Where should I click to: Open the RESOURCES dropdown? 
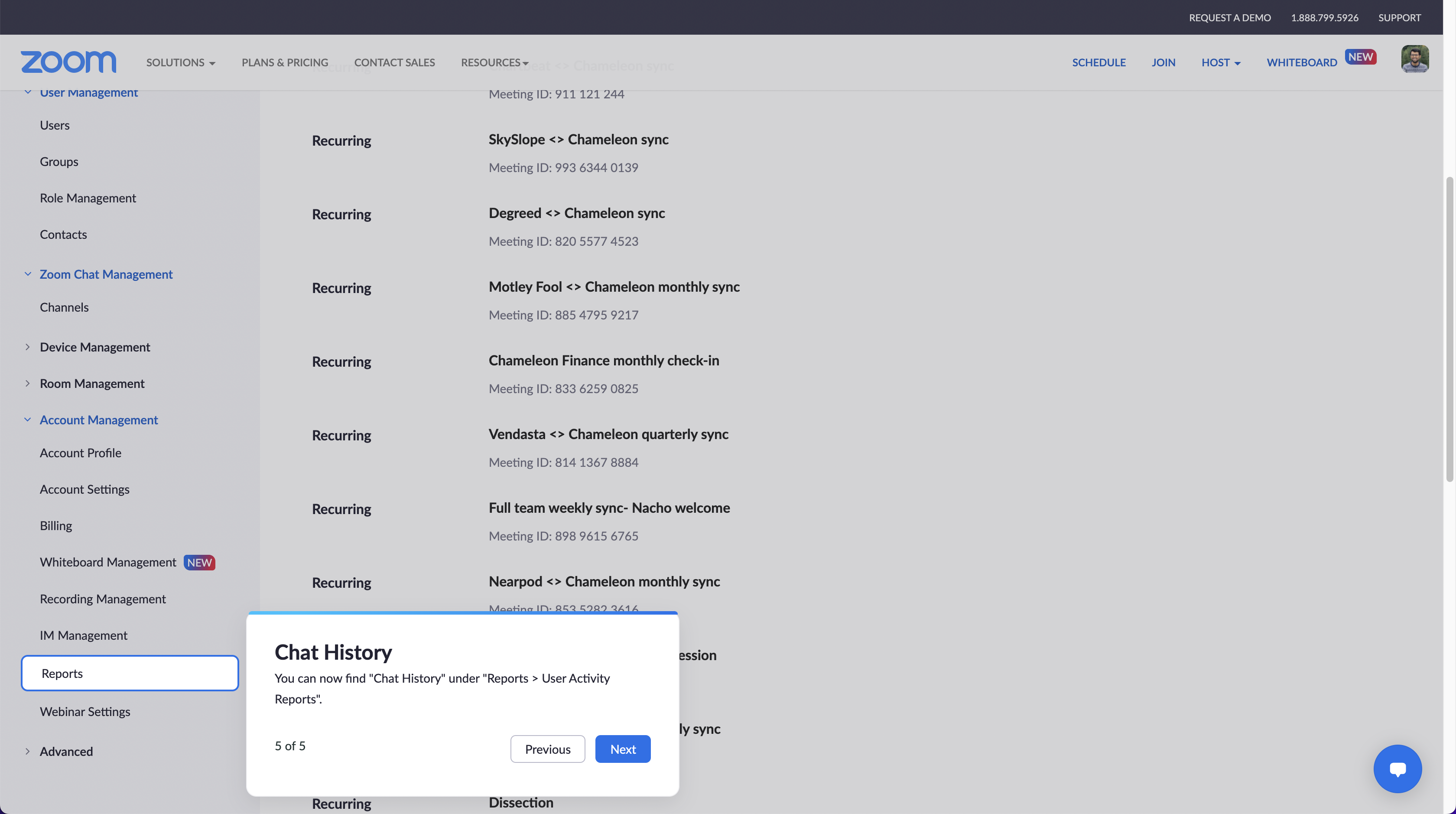494,62
